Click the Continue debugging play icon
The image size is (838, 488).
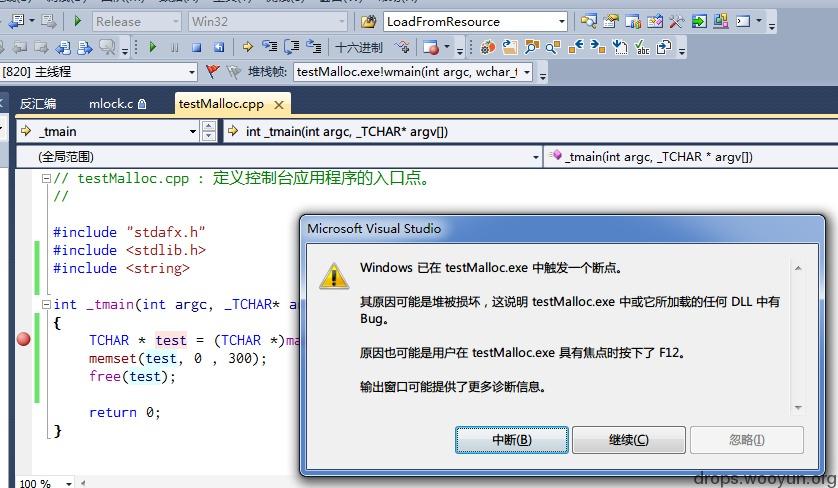point(153,47)
